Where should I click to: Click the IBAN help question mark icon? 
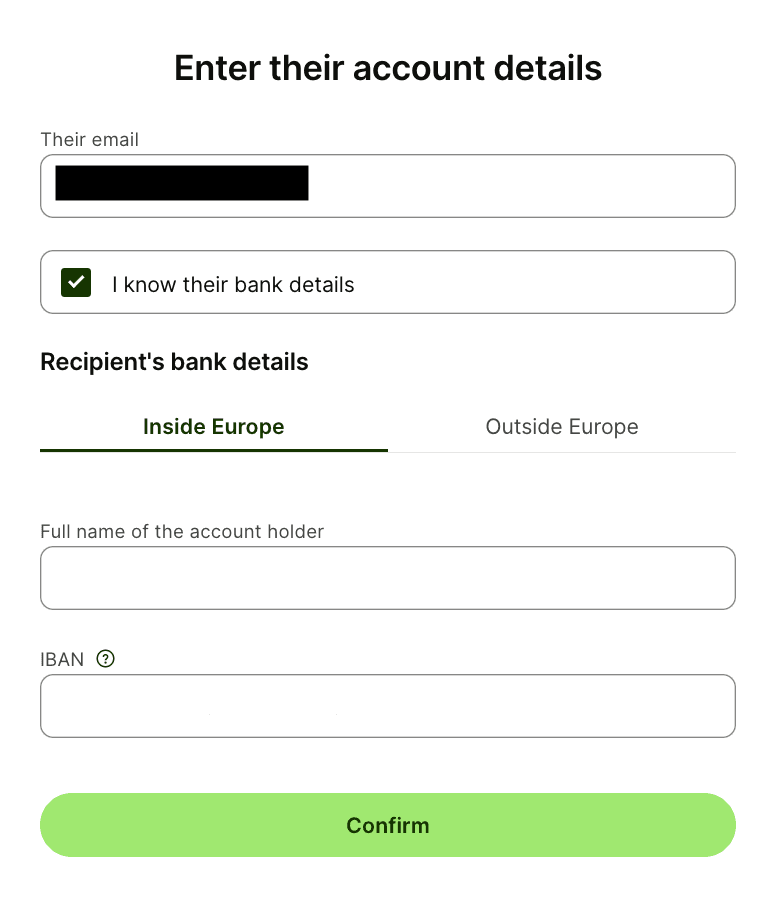[x=106, y=659]
